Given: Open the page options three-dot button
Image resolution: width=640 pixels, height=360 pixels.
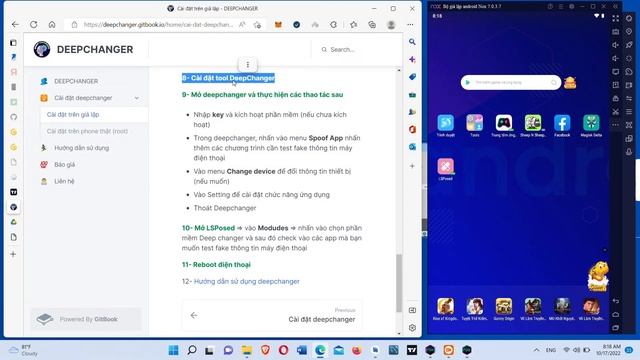Looking at the screenshot, I should (248, 64).
